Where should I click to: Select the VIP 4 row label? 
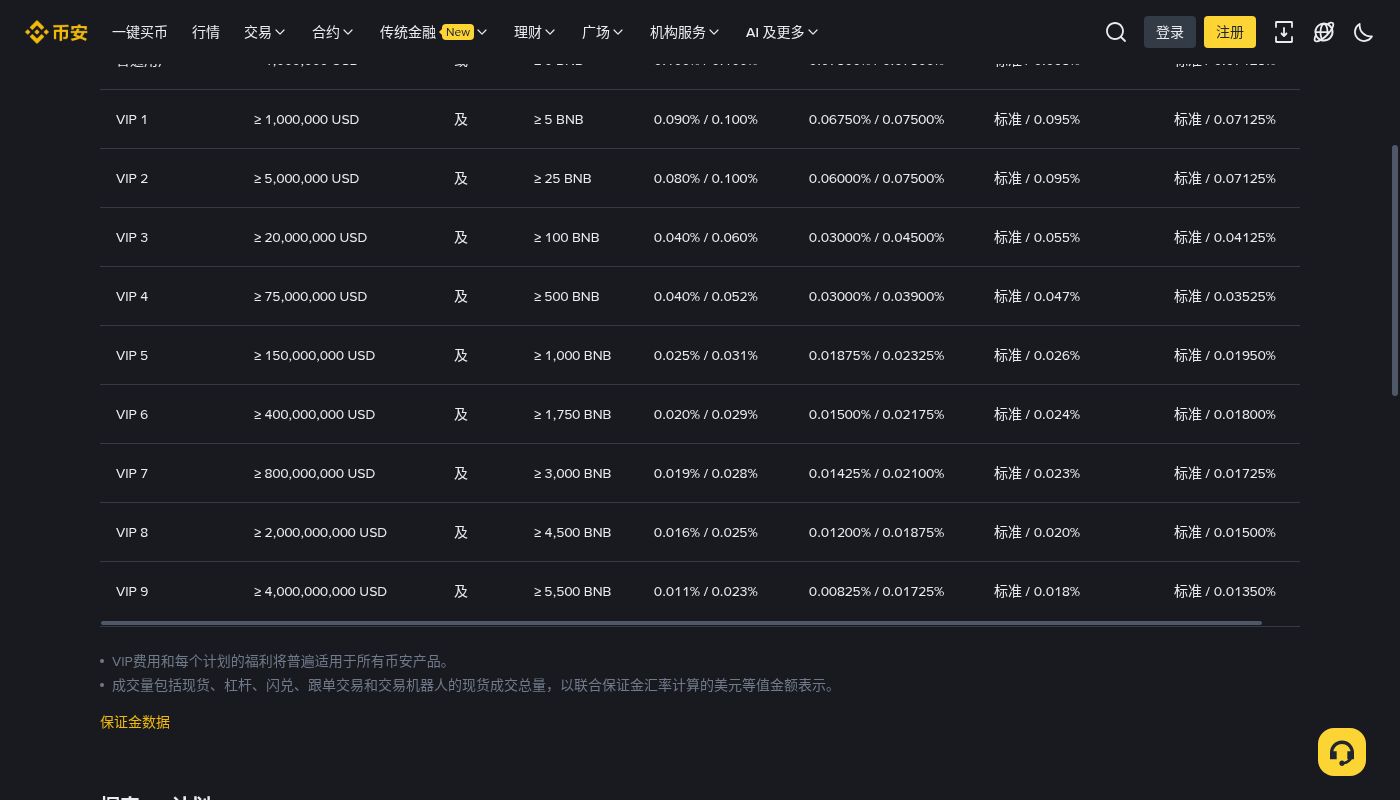(x=132, y=296)
